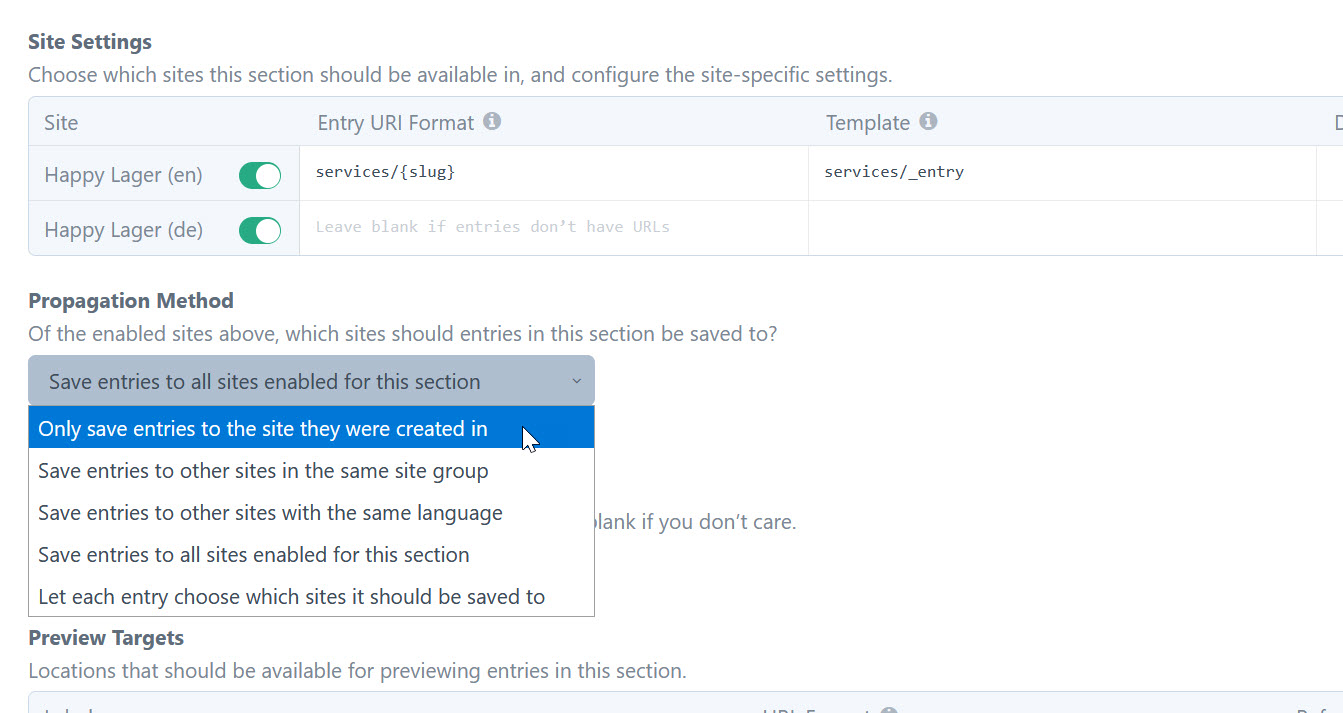Click the Site column header
The image size is (1343, 713).
point(61,122)
